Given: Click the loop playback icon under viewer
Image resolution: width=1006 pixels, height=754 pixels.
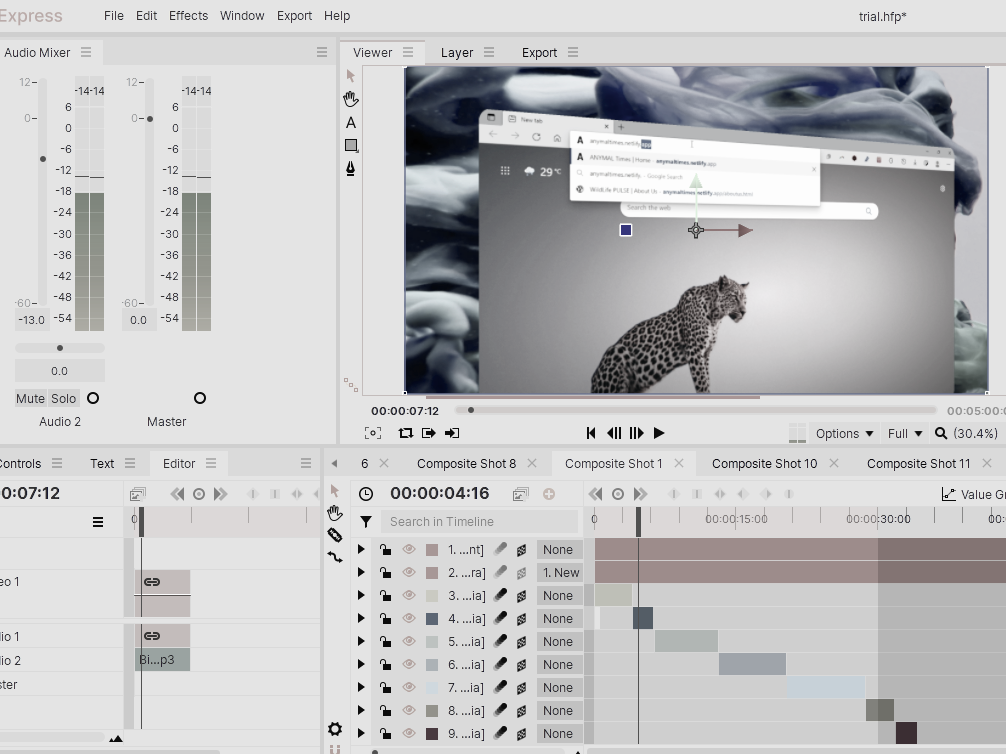Looking at the screenshot, I should click(405, 433).
